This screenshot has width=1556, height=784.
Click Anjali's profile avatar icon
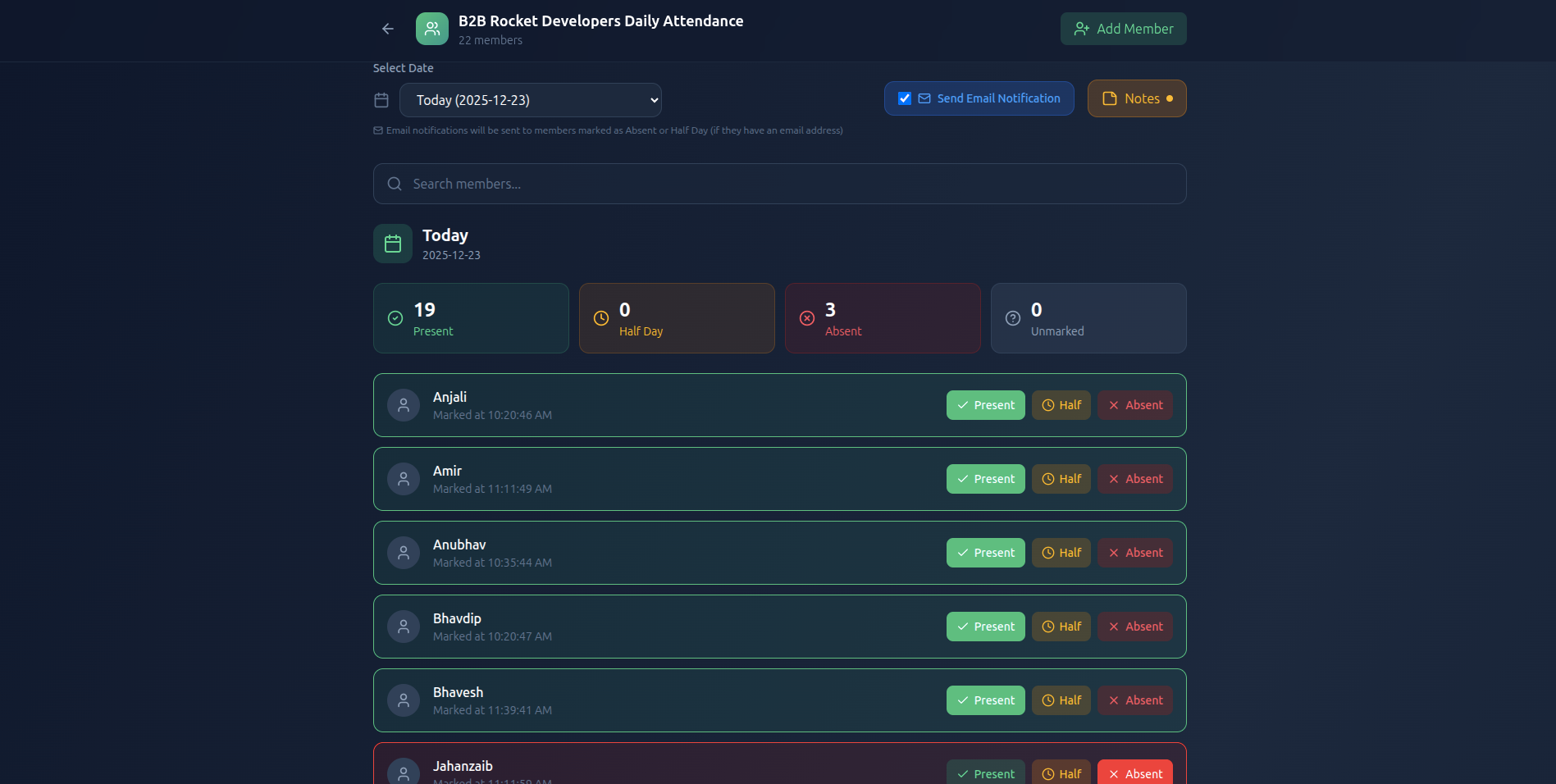click(403, 404)
